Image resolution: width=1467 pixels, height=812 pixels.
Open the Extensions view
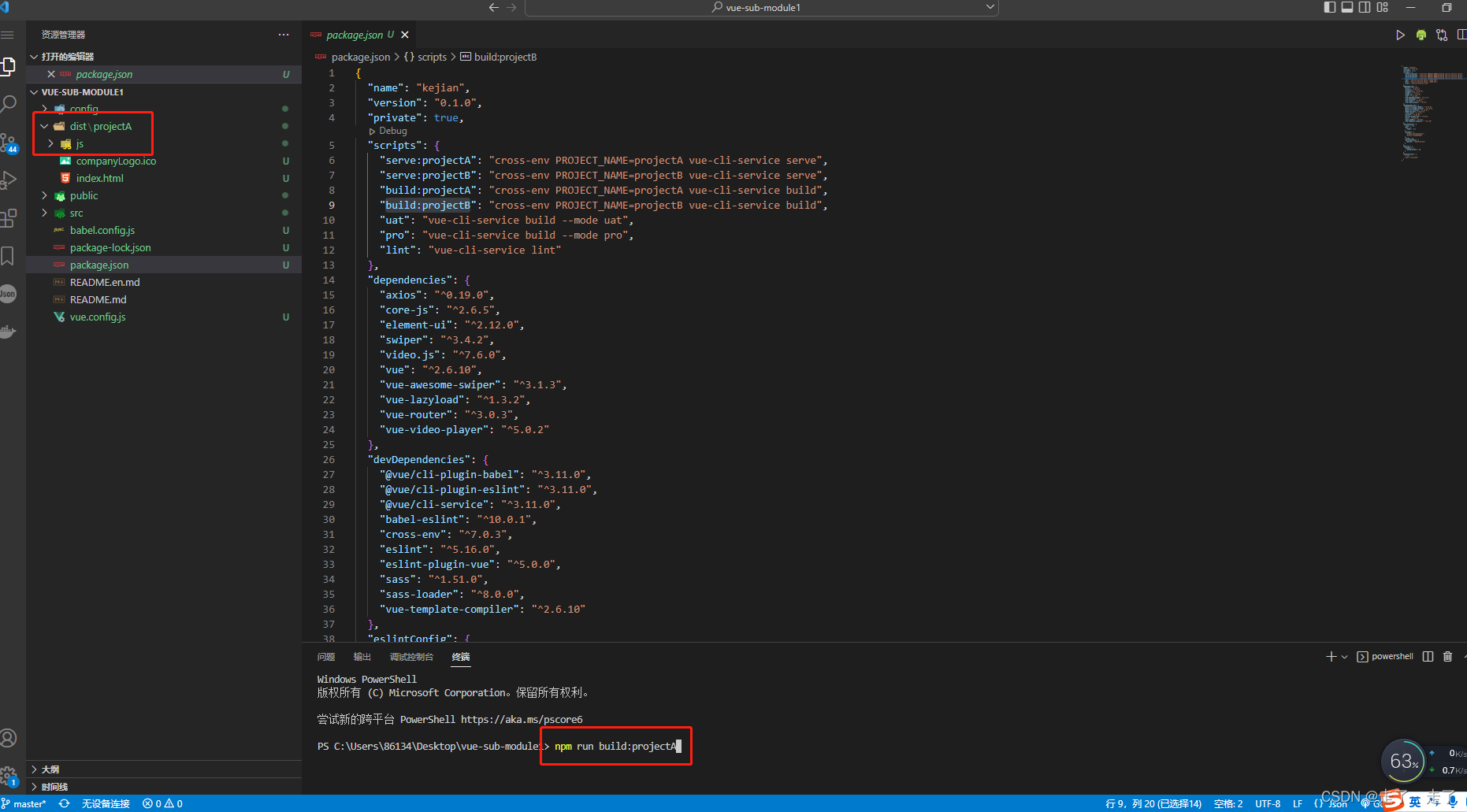pyautogui.click(x=8, y=218)
